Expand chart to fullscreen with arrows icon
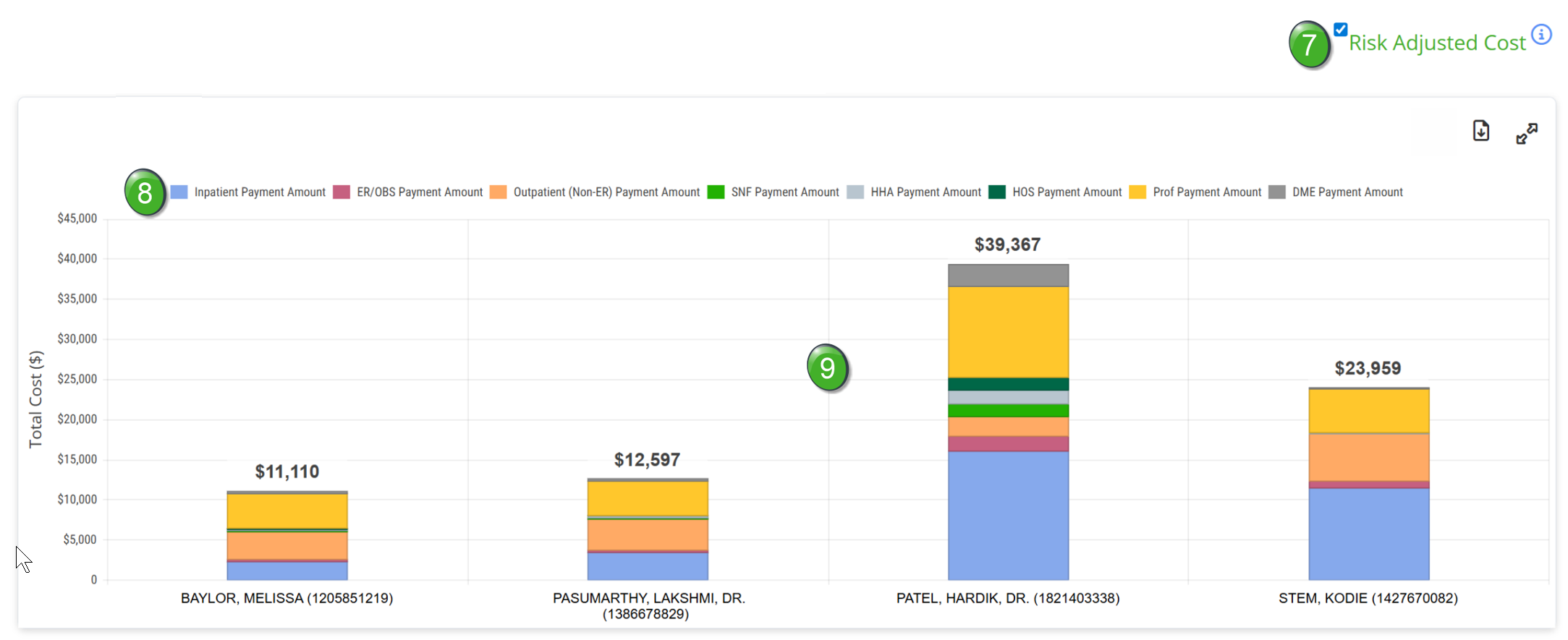1568x640 pixels. 1526,134
